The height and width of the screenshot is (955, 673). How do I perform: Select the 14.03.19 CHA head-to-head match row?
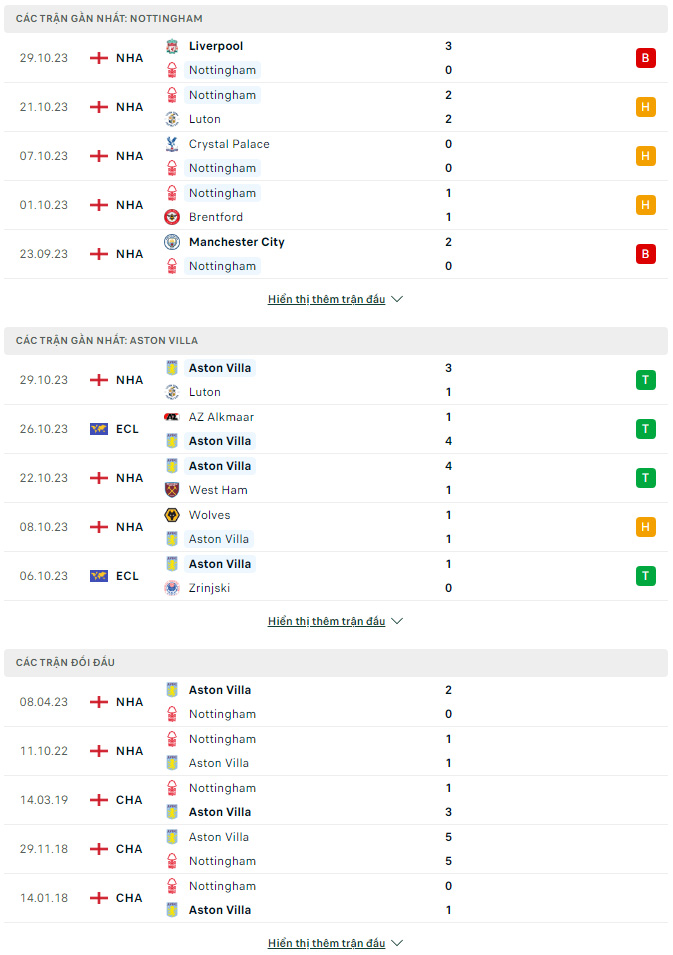coord(336,800)
